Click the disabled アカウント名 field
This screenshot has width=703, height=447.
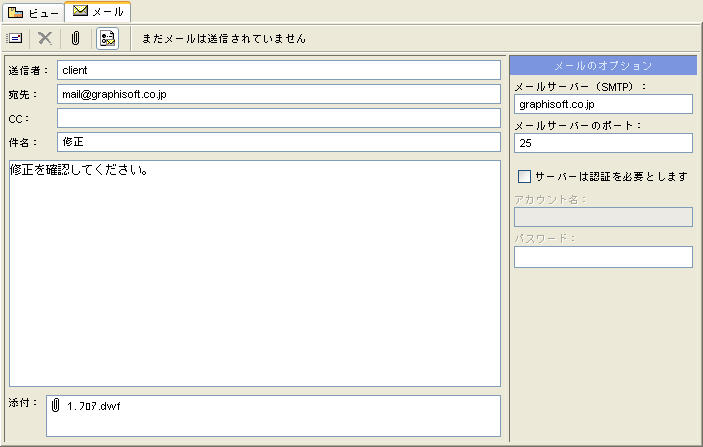click(603, 217)
